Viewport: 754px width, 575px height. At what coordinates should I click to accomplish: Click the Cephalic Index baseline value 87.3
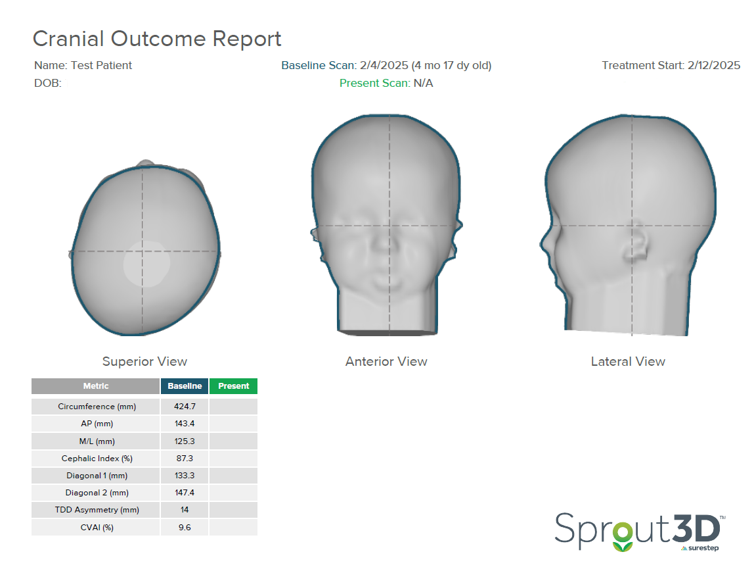coord(184,458)
